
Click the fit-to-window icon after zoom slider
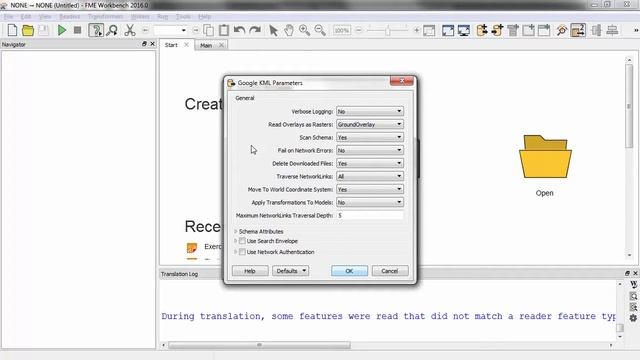click(x=429, y=30)
